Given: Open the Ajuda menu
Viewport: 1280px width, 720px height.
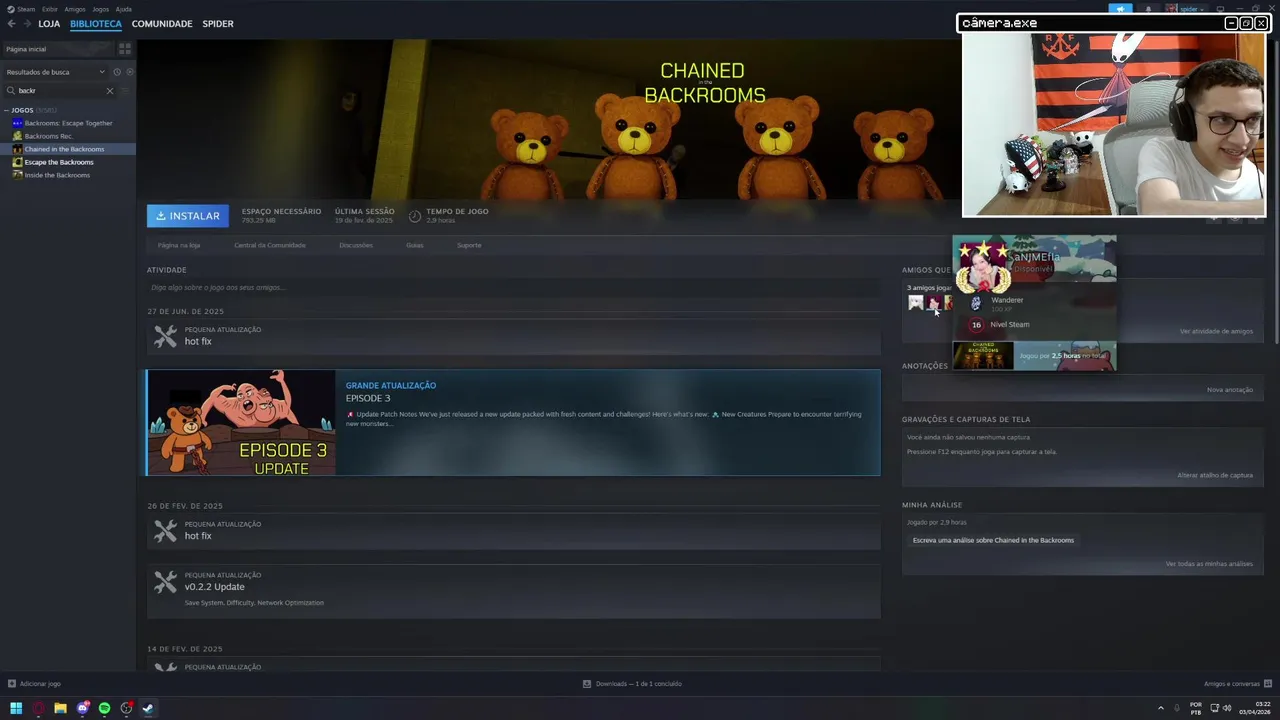Looking at the screenshot, I should pos(124,9).
